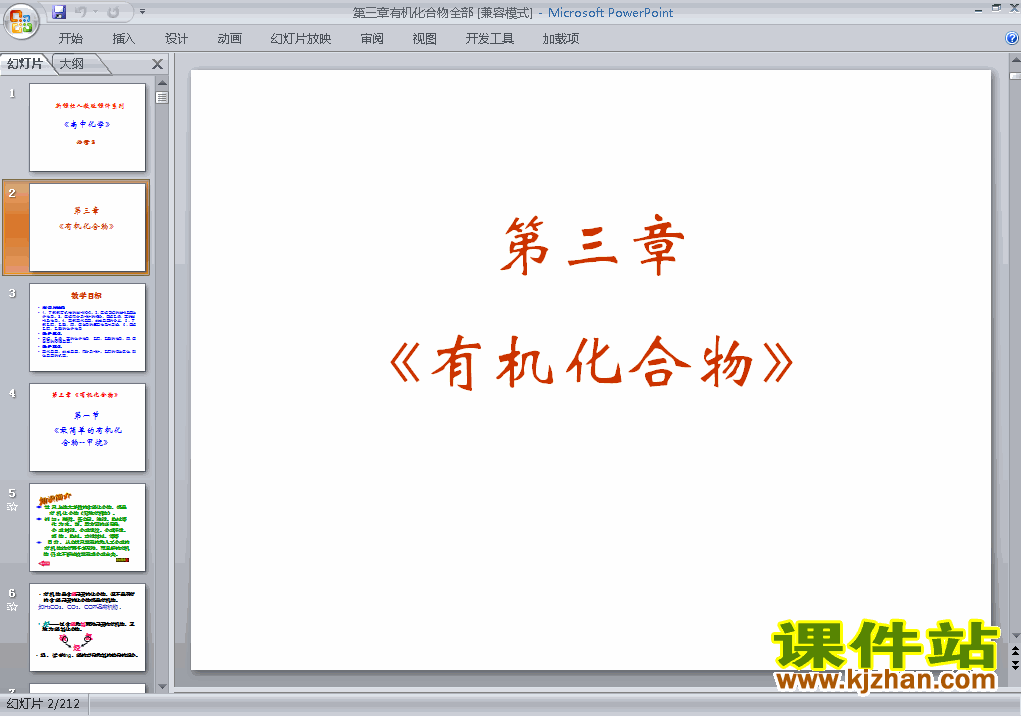
Task: Click main slide scrollbar up arrow
Action: pos(1015,60)
